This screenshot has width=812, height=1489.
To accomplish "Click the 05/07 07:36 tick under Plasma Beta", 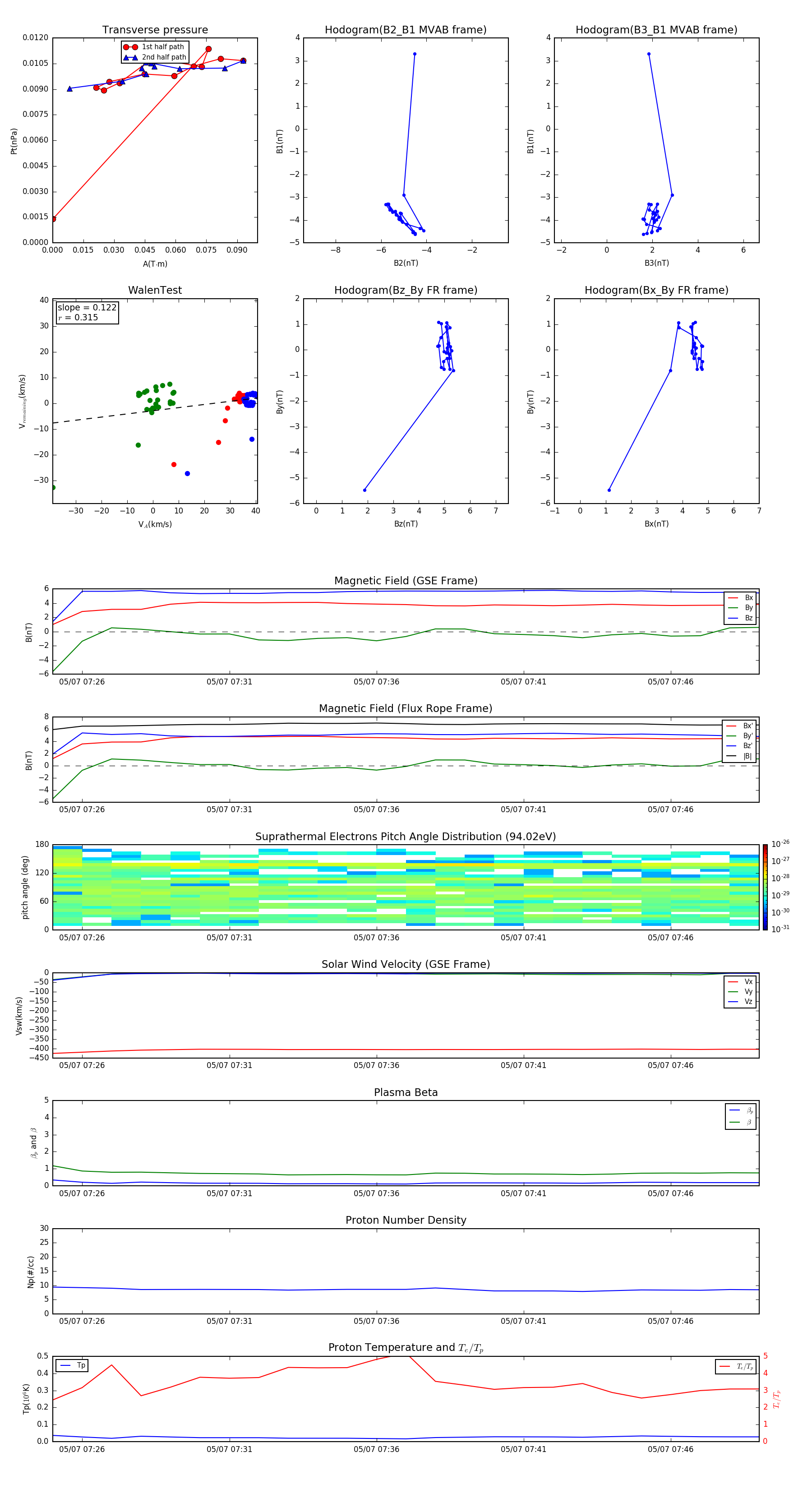I will (376, 1193).
